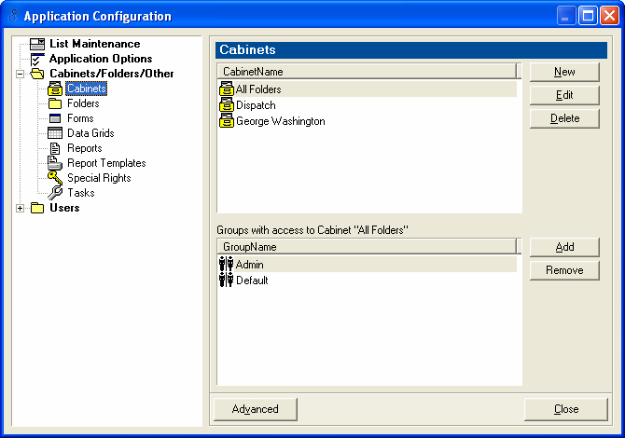Viewport: 625px width, 438px height.
Task: Click the Forms window icon
Action: pyautogui.click(x=55, y=118)
